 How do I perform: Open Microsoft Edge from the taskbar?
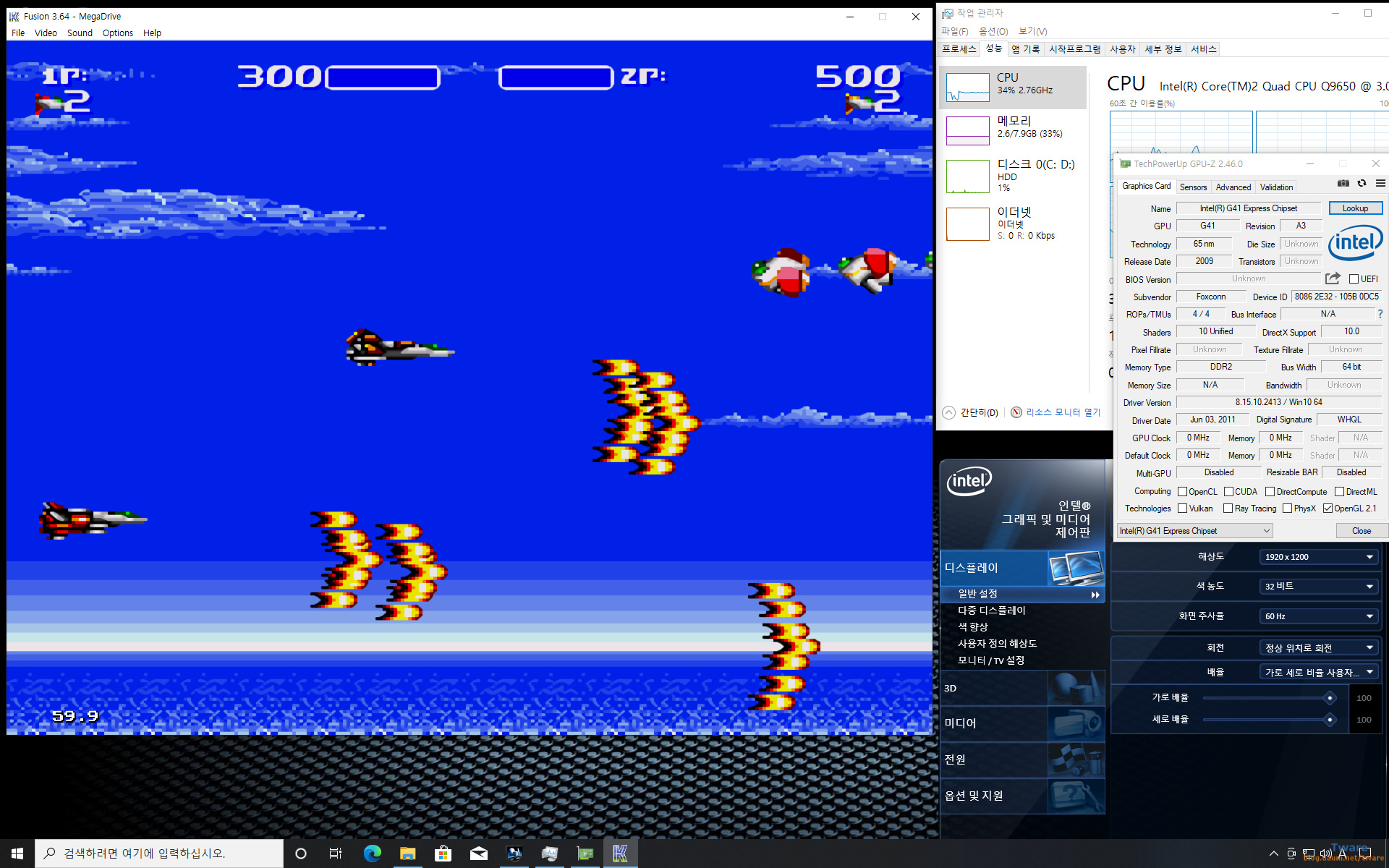(x=372, y=854)
